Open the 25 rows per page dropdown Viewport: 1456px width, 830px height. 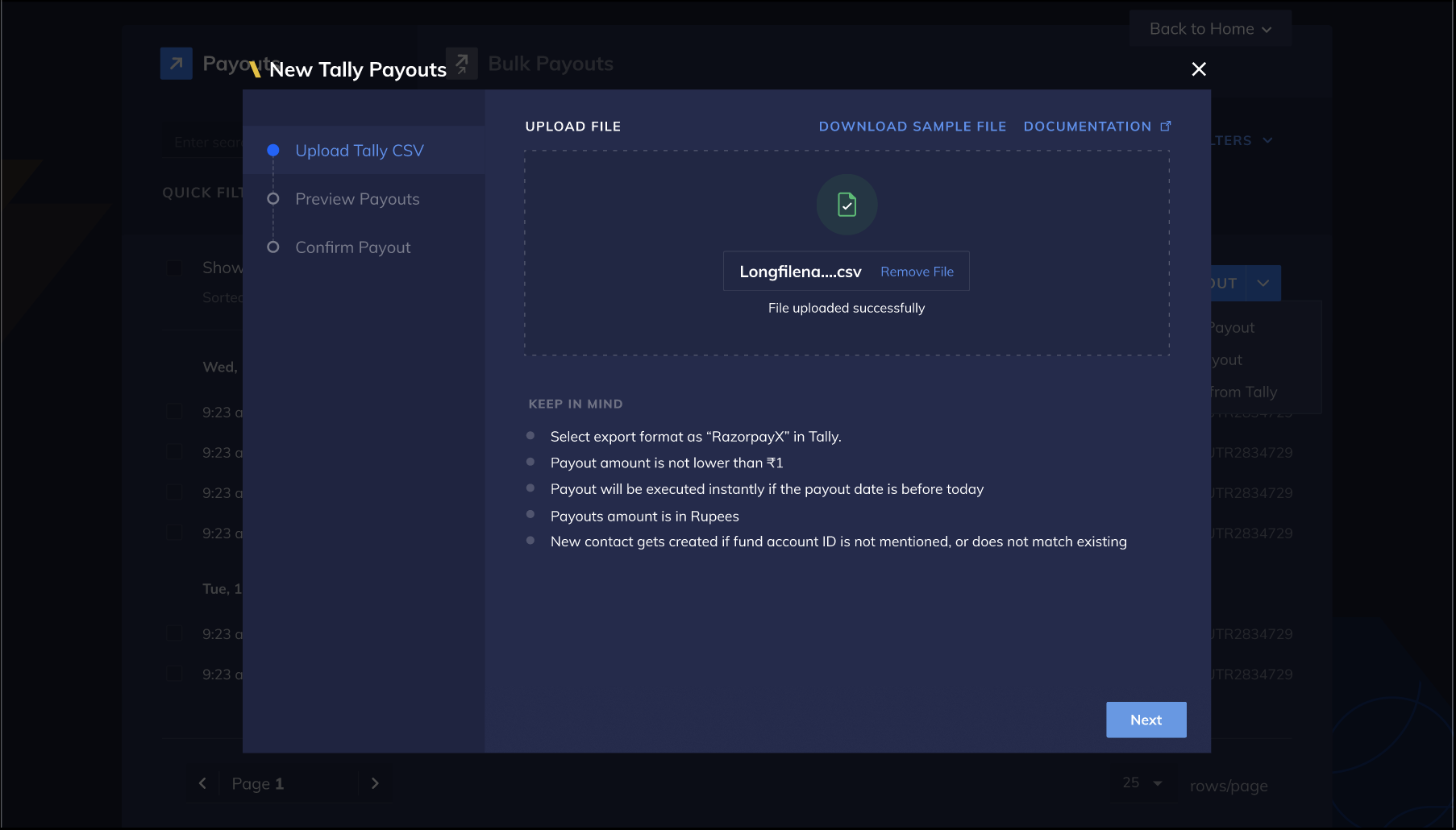[1142, 782]
